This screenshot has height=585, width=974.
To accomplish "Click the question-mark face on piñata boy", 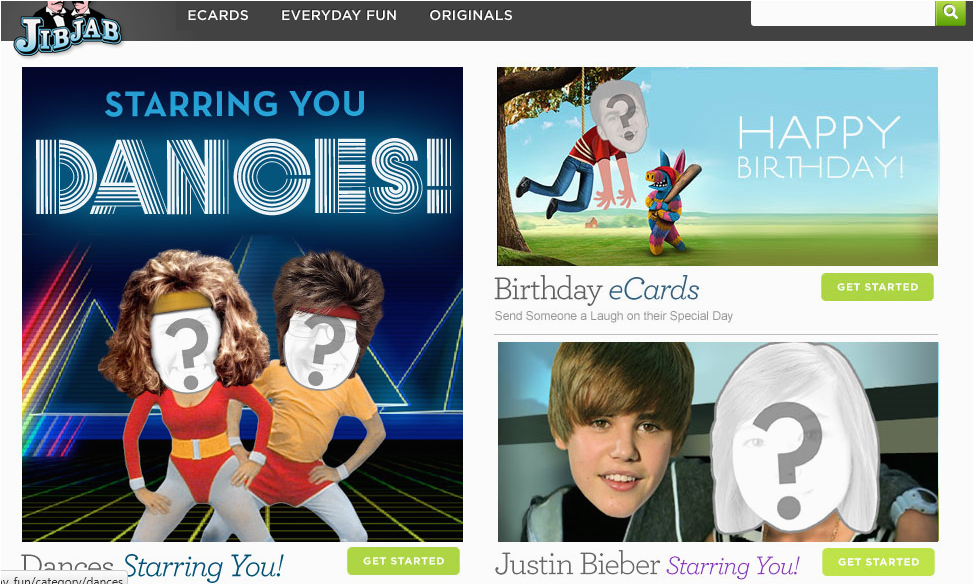I will pyautogui.click(x=619, y=116).
